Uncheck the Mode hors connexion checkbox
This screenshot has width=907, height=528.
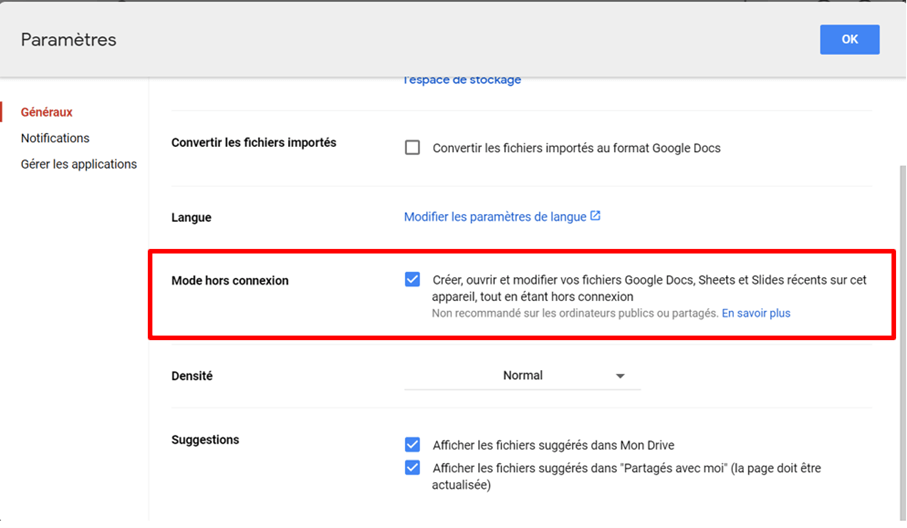point(412,280)
